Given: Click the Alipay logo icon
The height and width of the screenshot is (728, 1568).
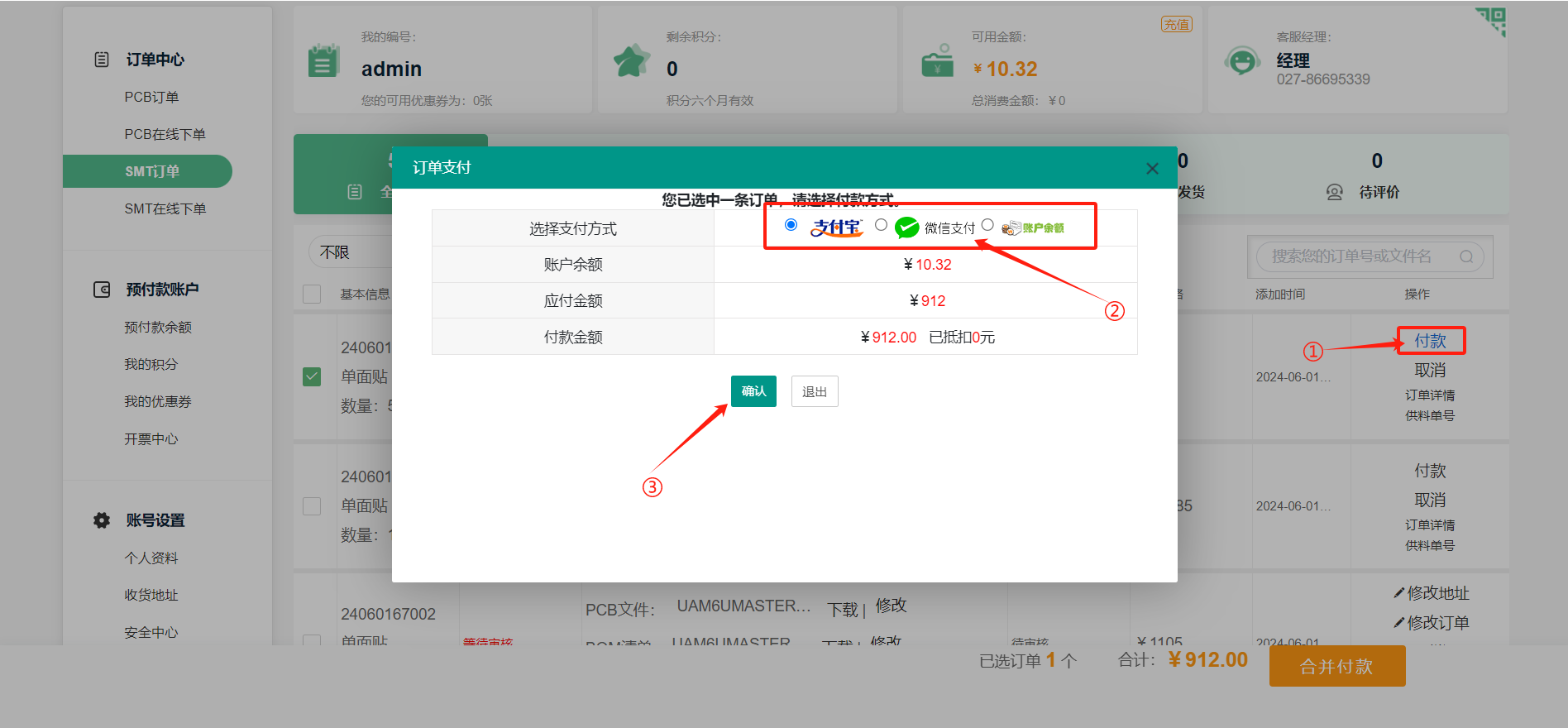Looking at the screenshot, I should pos(836,227).
